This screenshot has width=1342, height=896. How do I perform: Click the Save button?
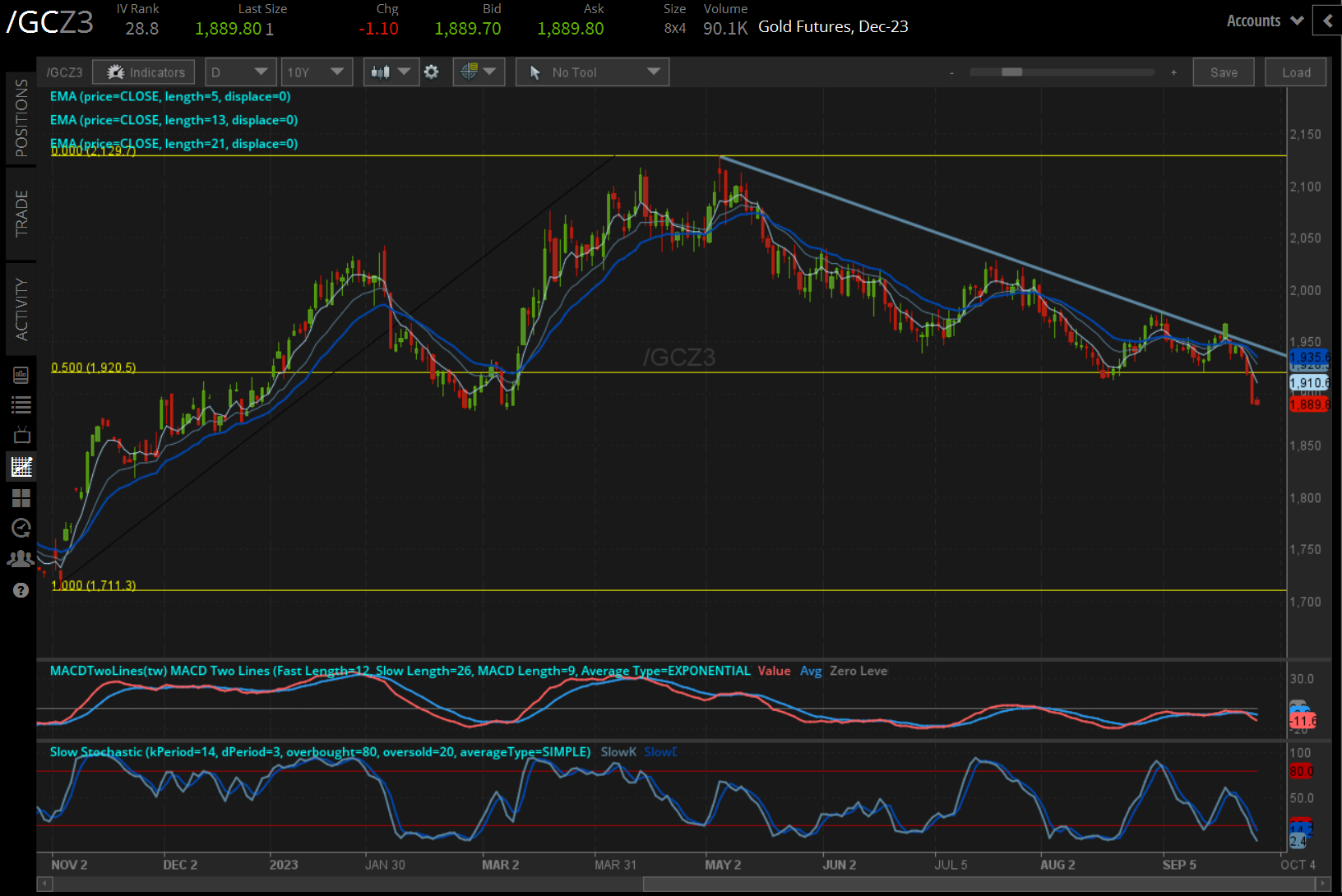1224,72
